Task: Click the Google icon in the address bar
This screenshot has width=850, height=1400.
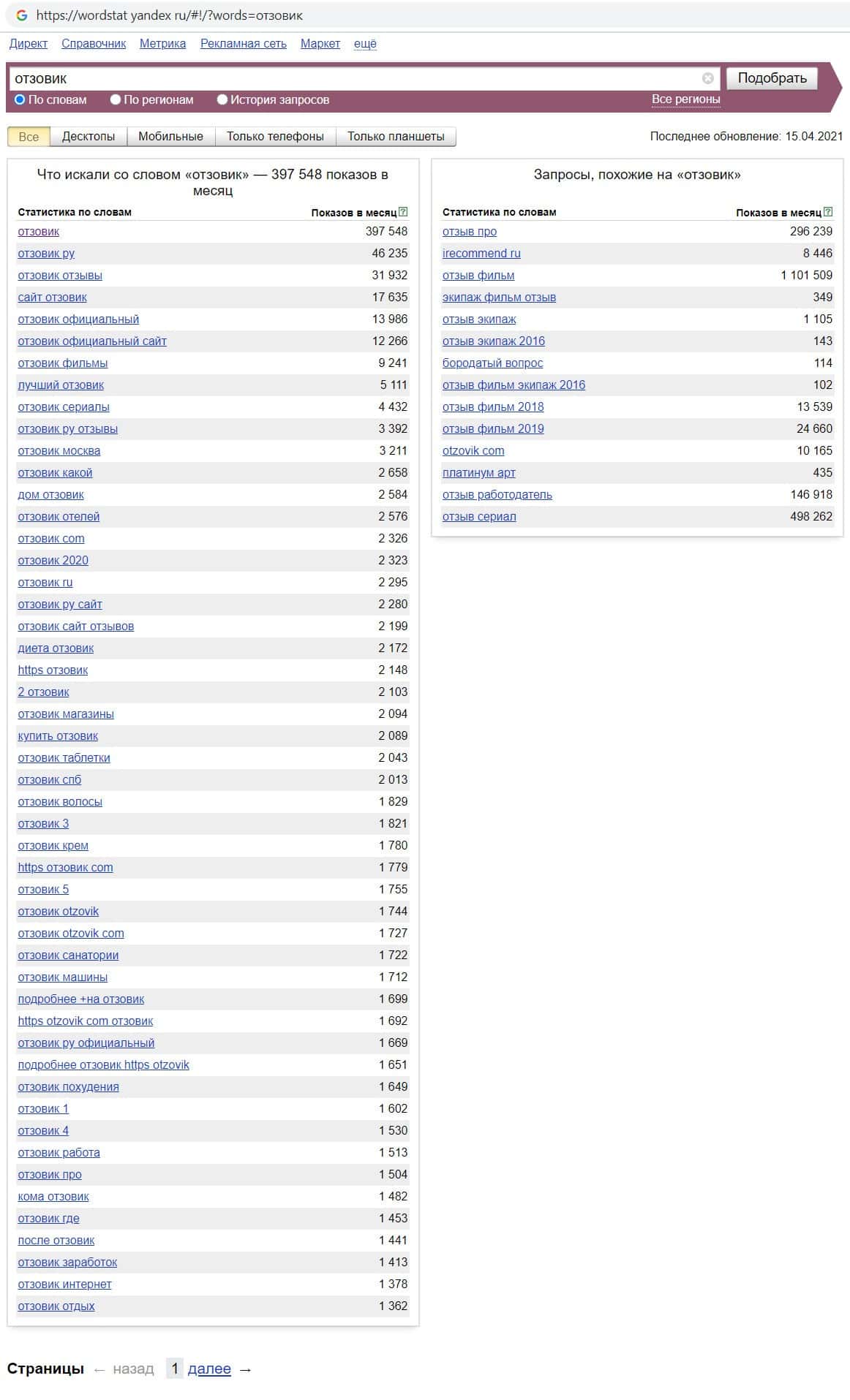Action: pyautogui.click(x=21, y=15)
